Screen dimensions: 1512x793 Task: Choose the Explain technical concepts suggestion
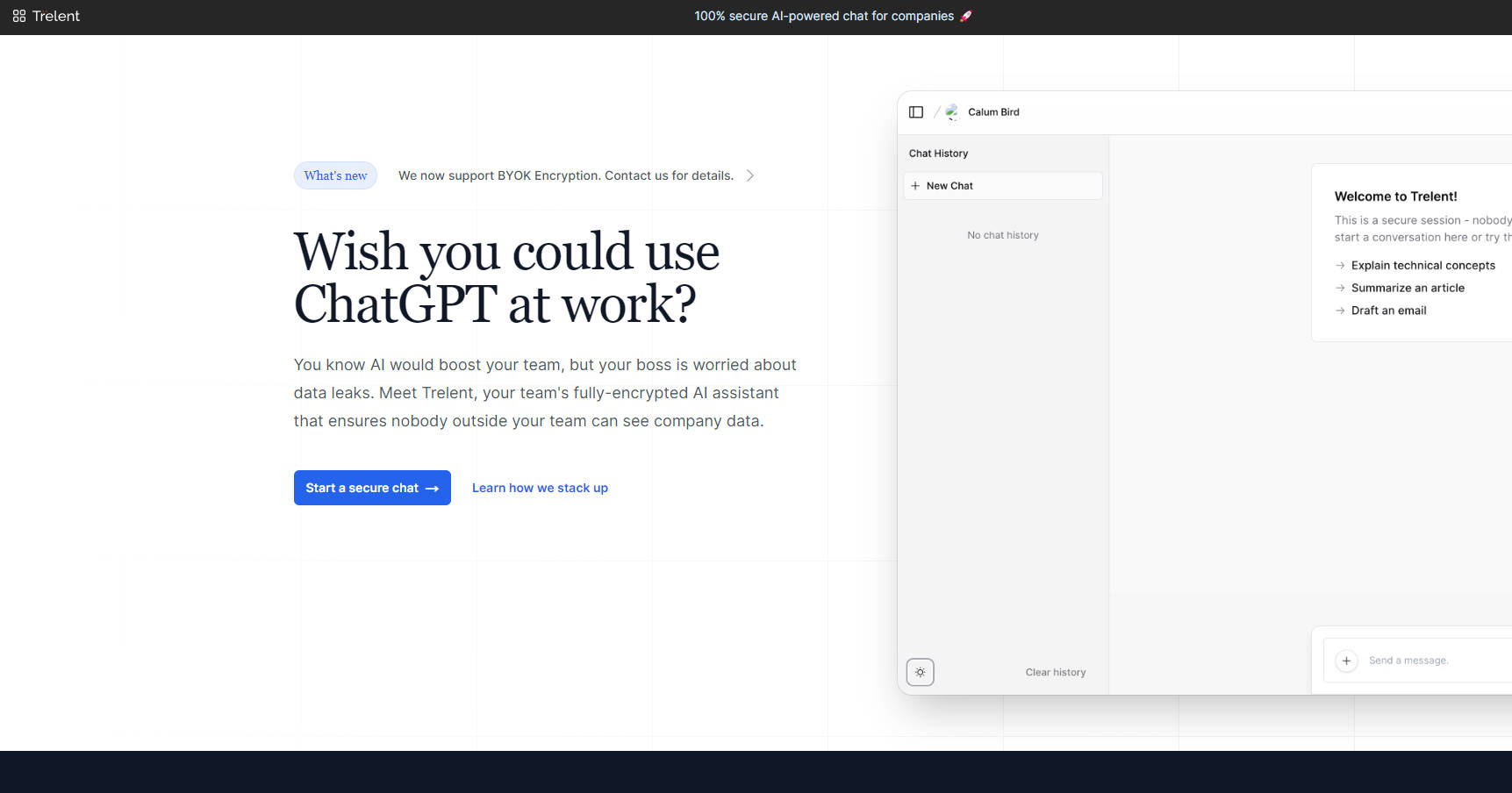click(1422, 265)
